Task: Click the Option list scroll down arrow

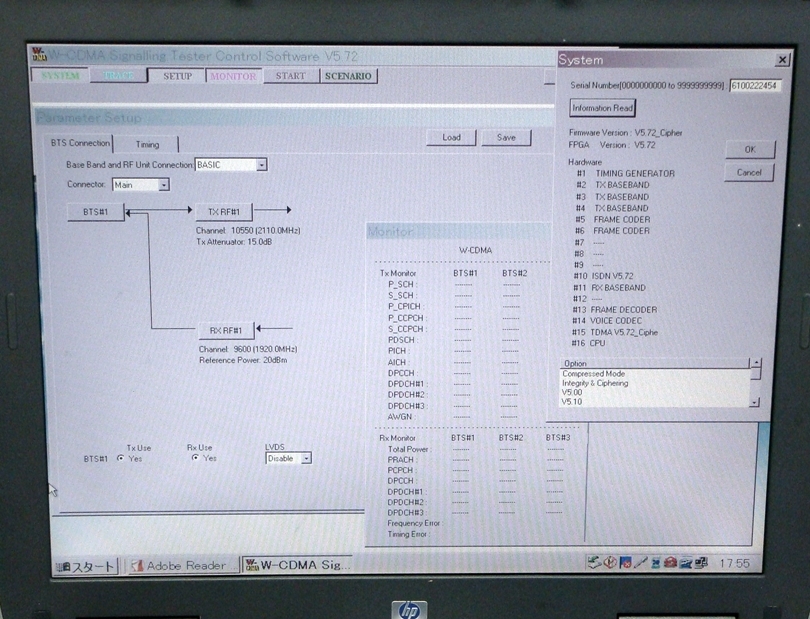Action: tap(755, 402)
